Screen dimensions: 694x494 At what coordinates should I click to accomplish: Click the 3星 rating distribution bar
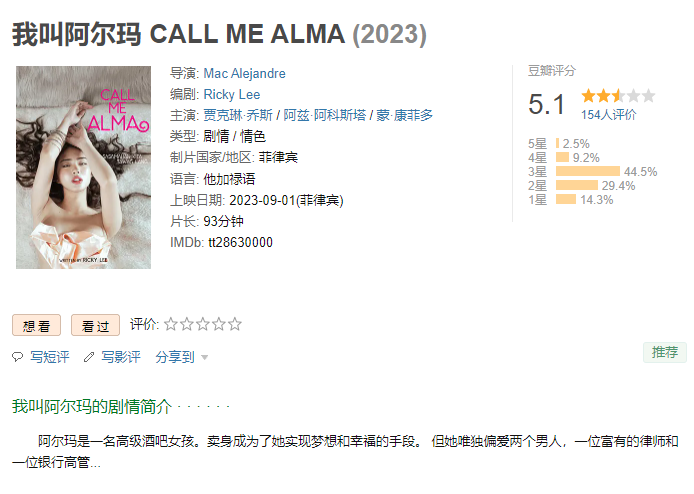(587, 171)
